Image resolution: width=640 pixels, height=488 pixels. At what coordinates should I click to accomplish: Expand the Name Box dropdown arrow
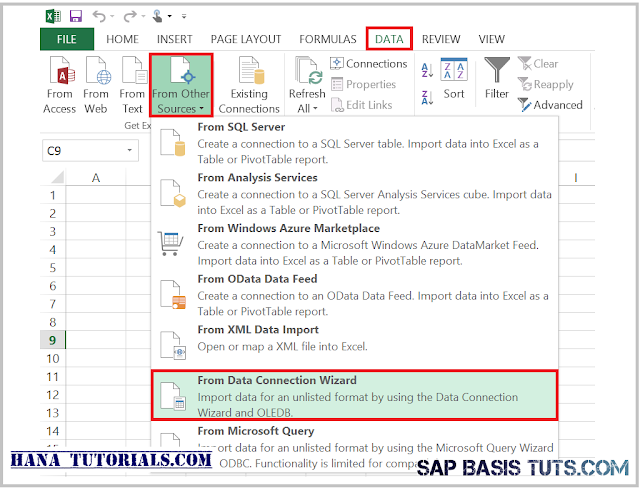point(130,151)
